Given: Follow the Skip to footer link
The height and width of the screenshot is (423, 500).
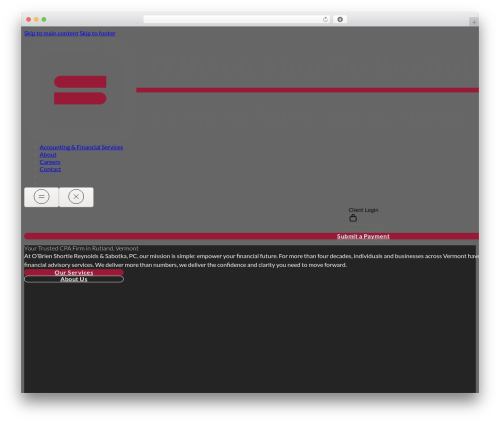Looking at the screenshot, I should tap(98, 33).
